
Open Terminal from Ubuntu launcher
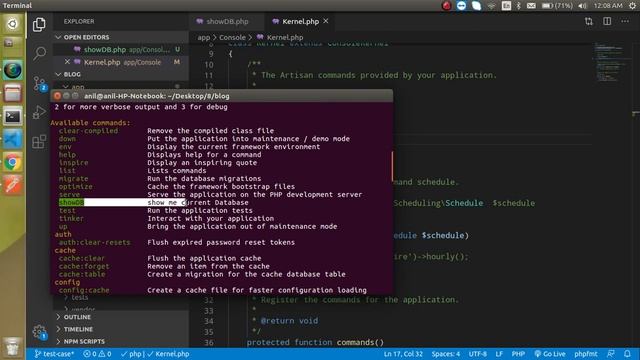click(13, 117)
